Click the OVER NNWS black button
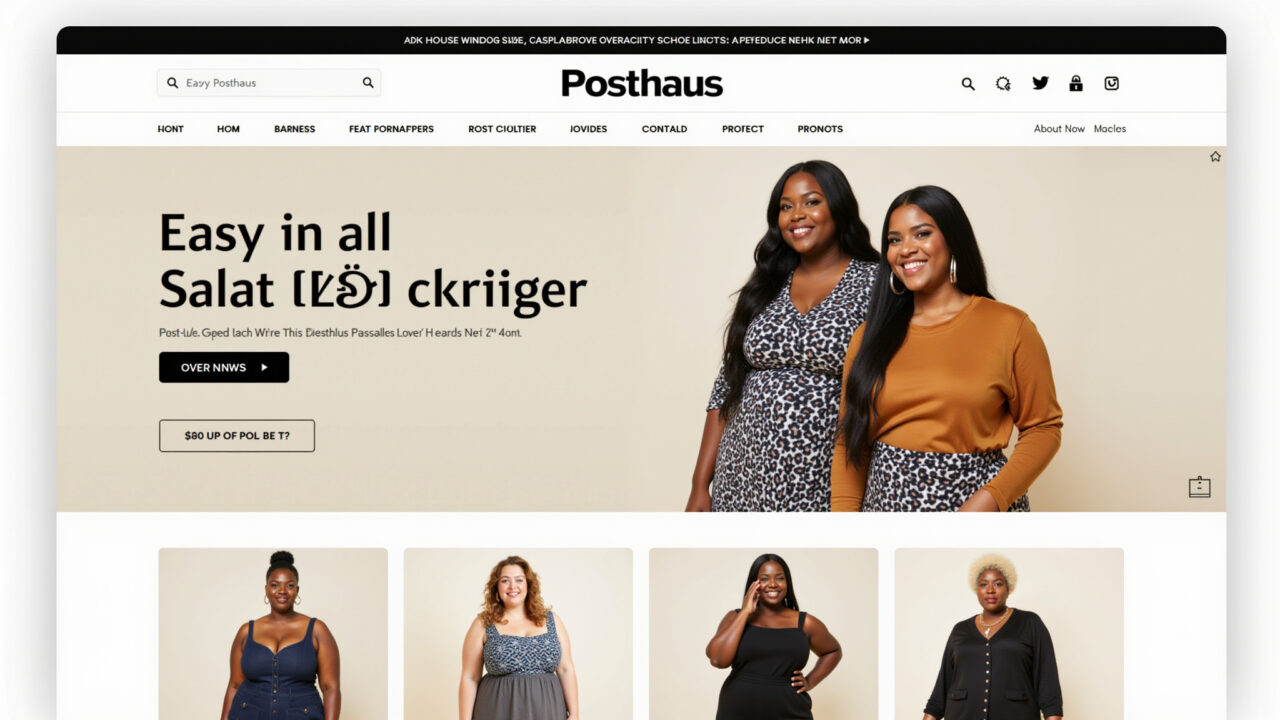Viewport: 1280px width, 720px height. (224, 367)
